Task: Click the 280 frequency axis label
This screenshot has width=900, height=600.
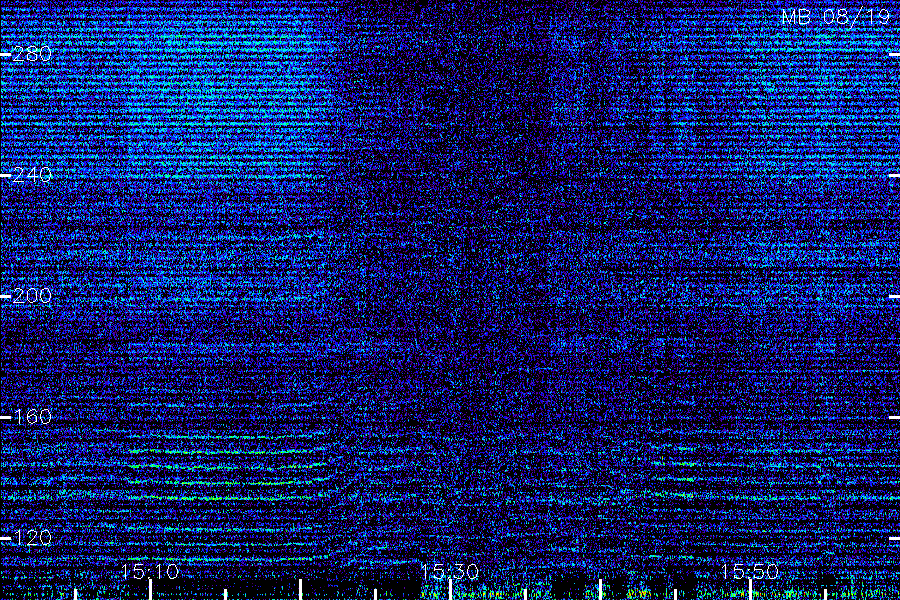Action: point(32,54)
